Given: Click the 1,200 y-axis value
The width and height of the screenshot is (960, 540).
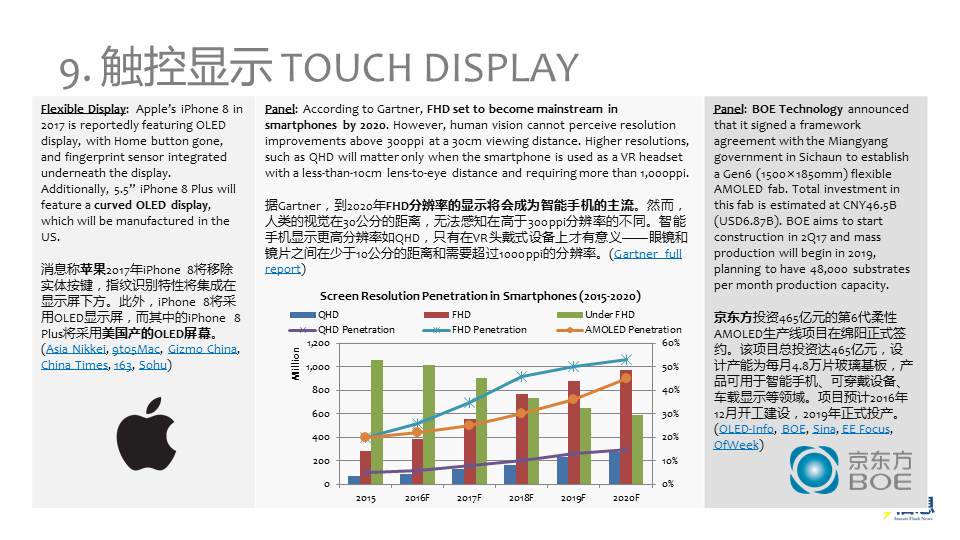Looking at the screenshot, I should click(x=318, y=343).
